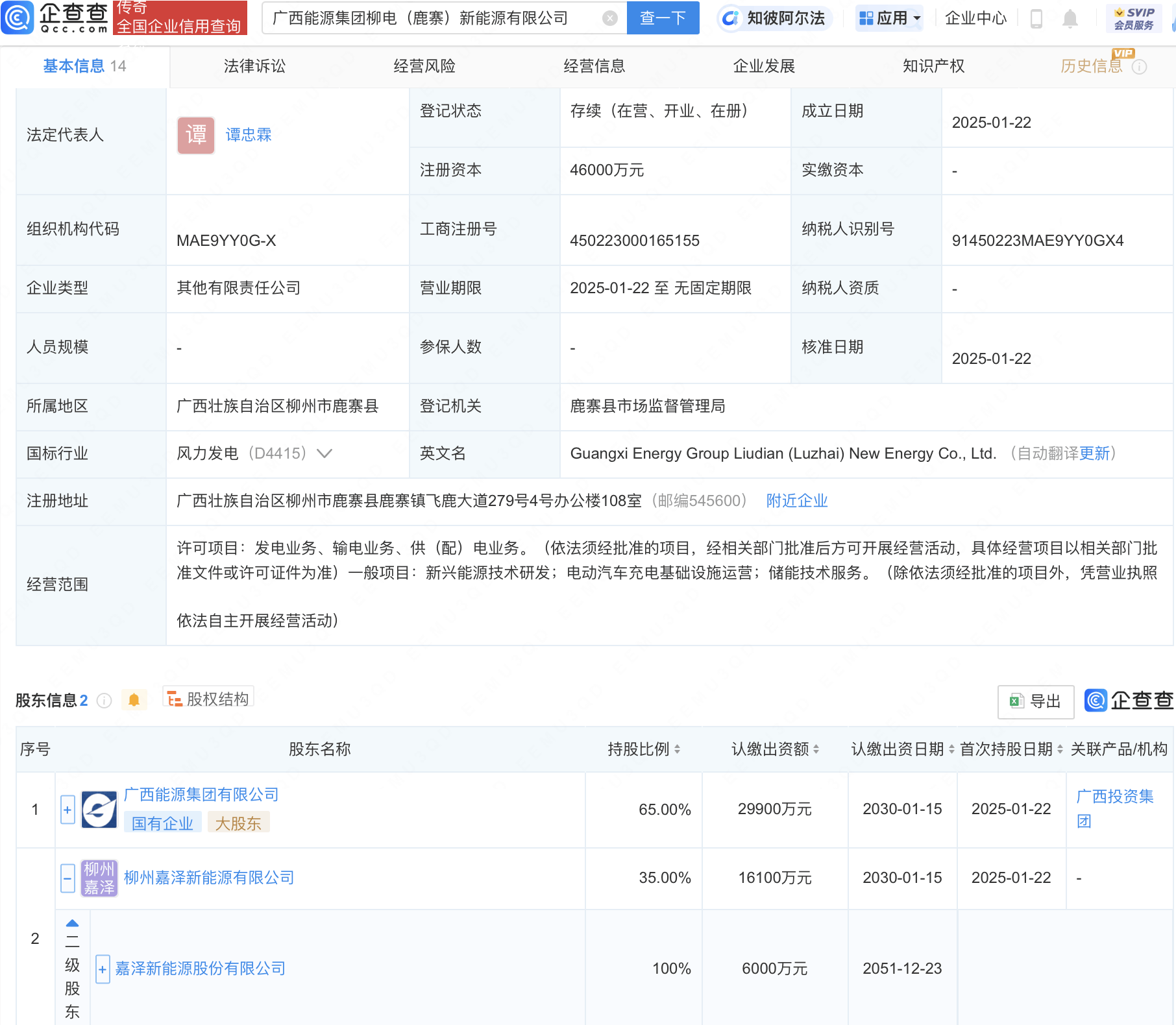Screen dimensions: 1176x1025
Task: Show the info tooltip beside 历史信息
Action: [x=1139, y=67]
